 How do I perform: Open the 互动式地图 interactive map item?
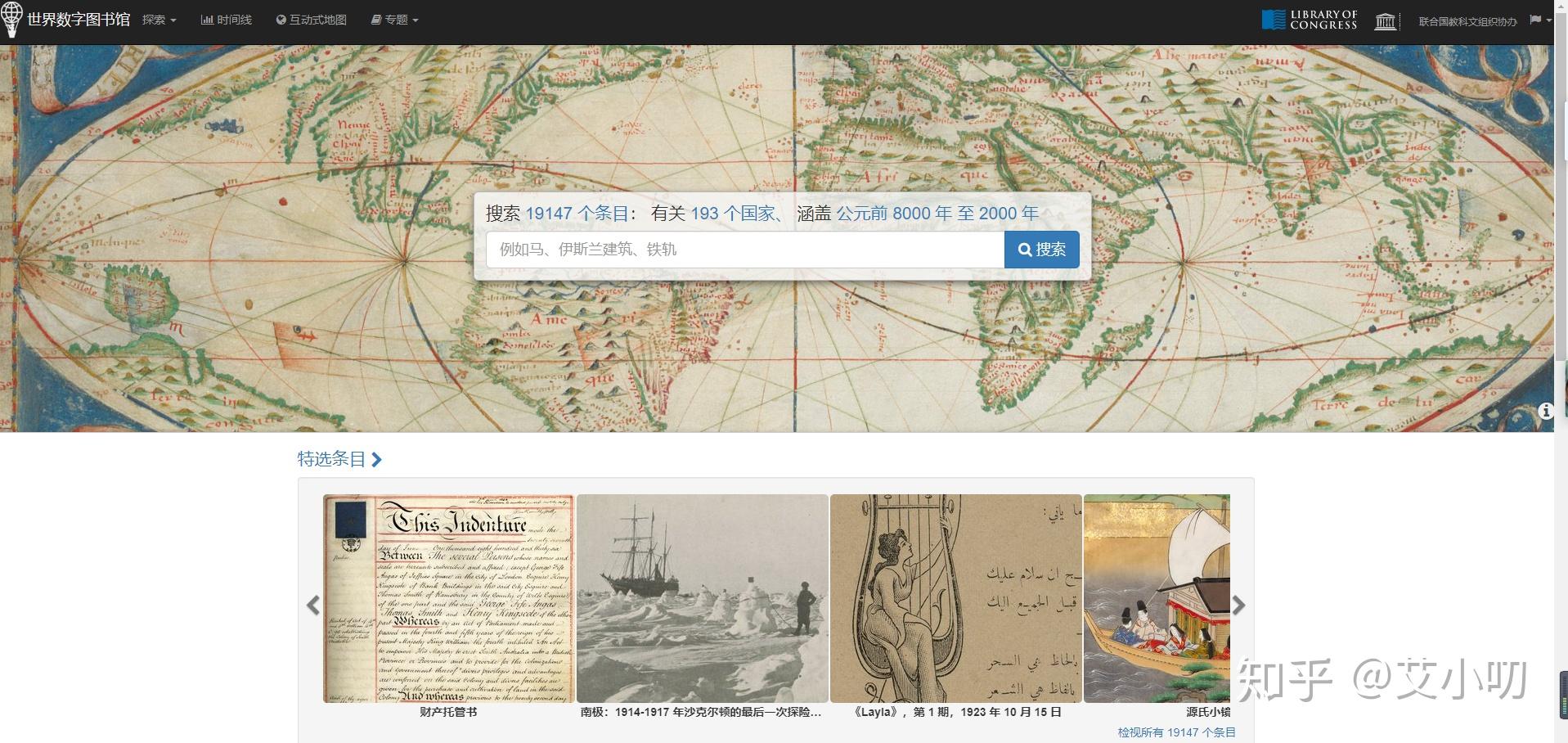(312, 20)
